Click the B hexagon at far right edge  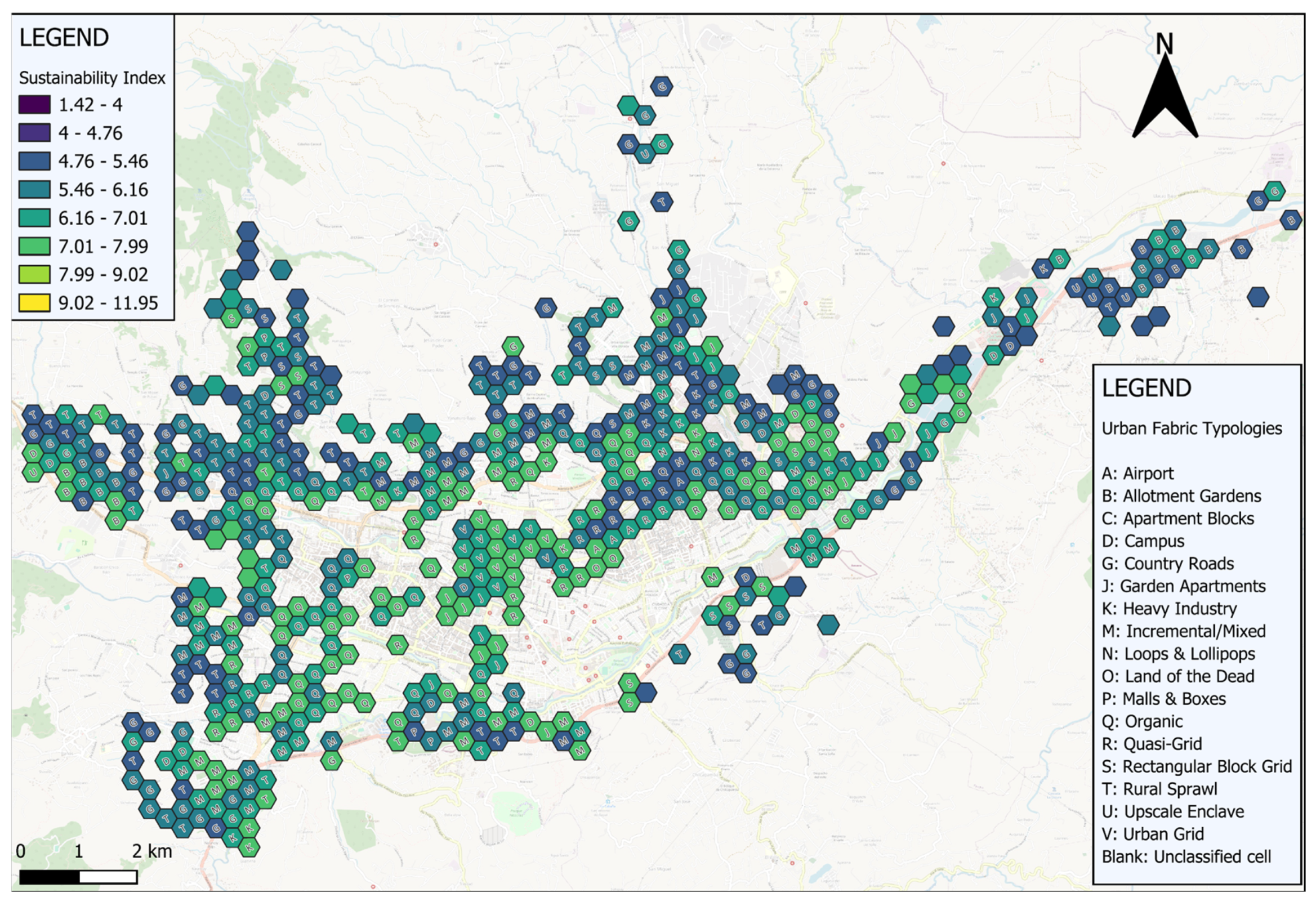[x=1291, y=220]
